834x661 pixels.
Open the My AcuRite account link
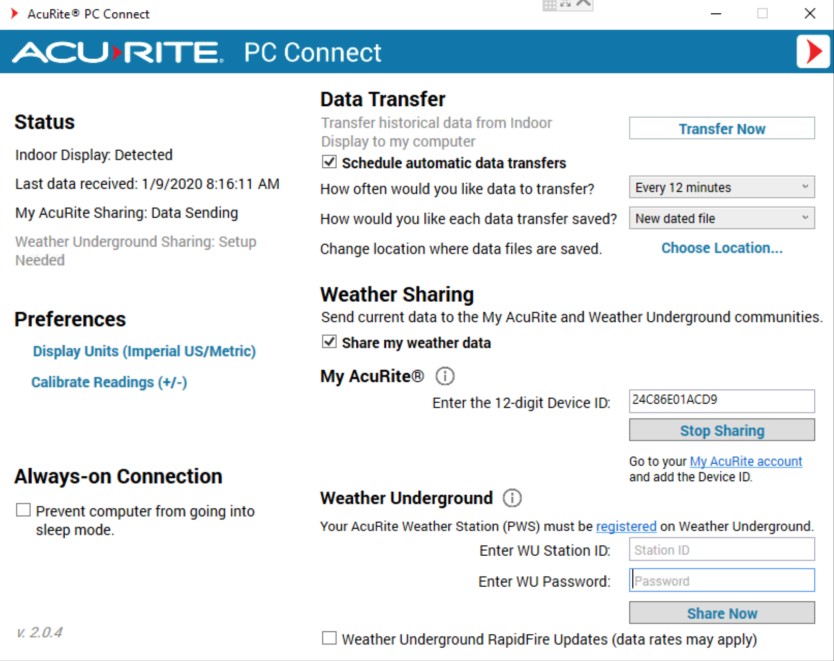[x=746, y=461]
